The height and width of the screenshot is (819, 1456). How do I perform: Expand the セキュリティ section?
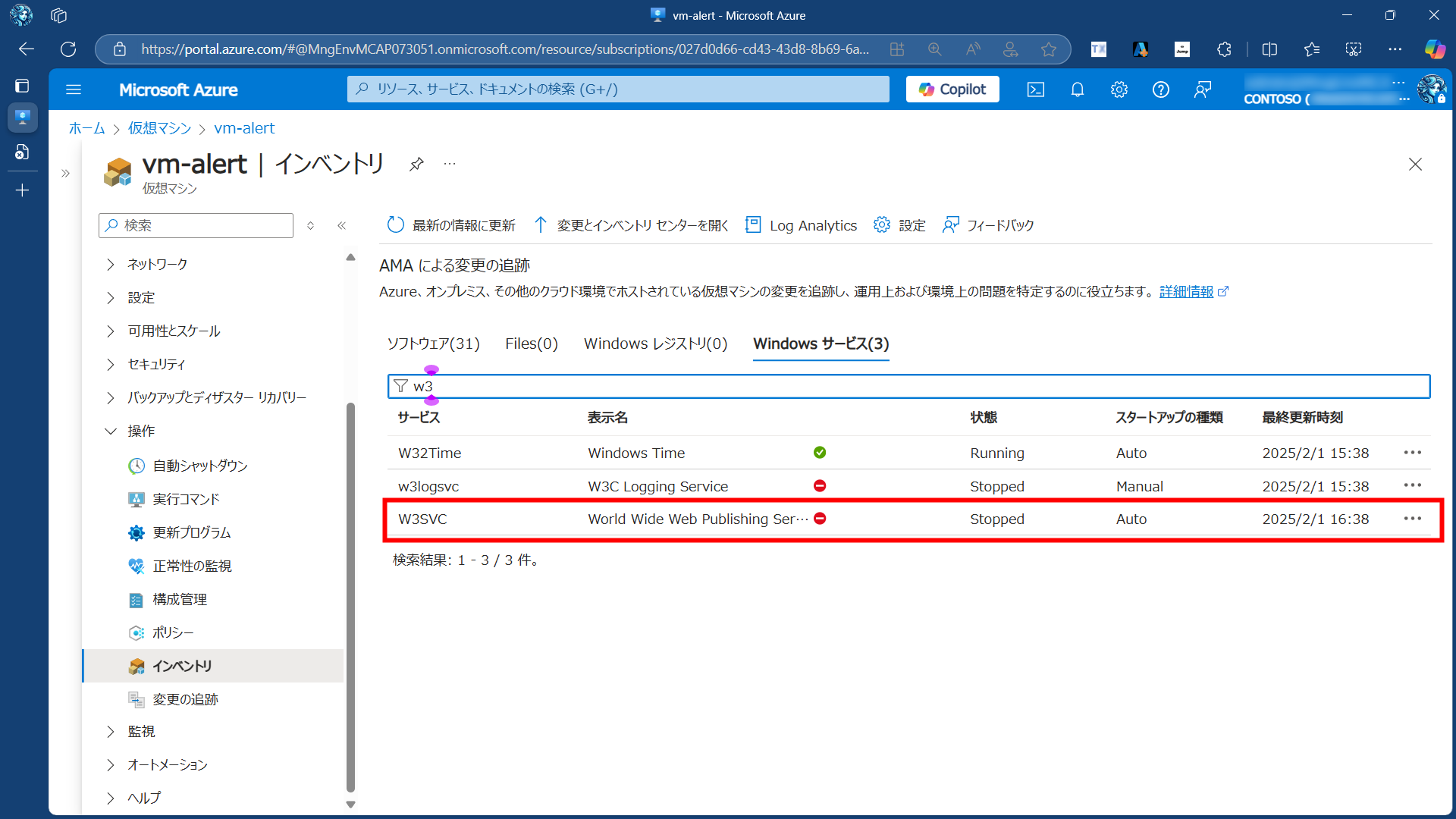click(x=155, y=364)
